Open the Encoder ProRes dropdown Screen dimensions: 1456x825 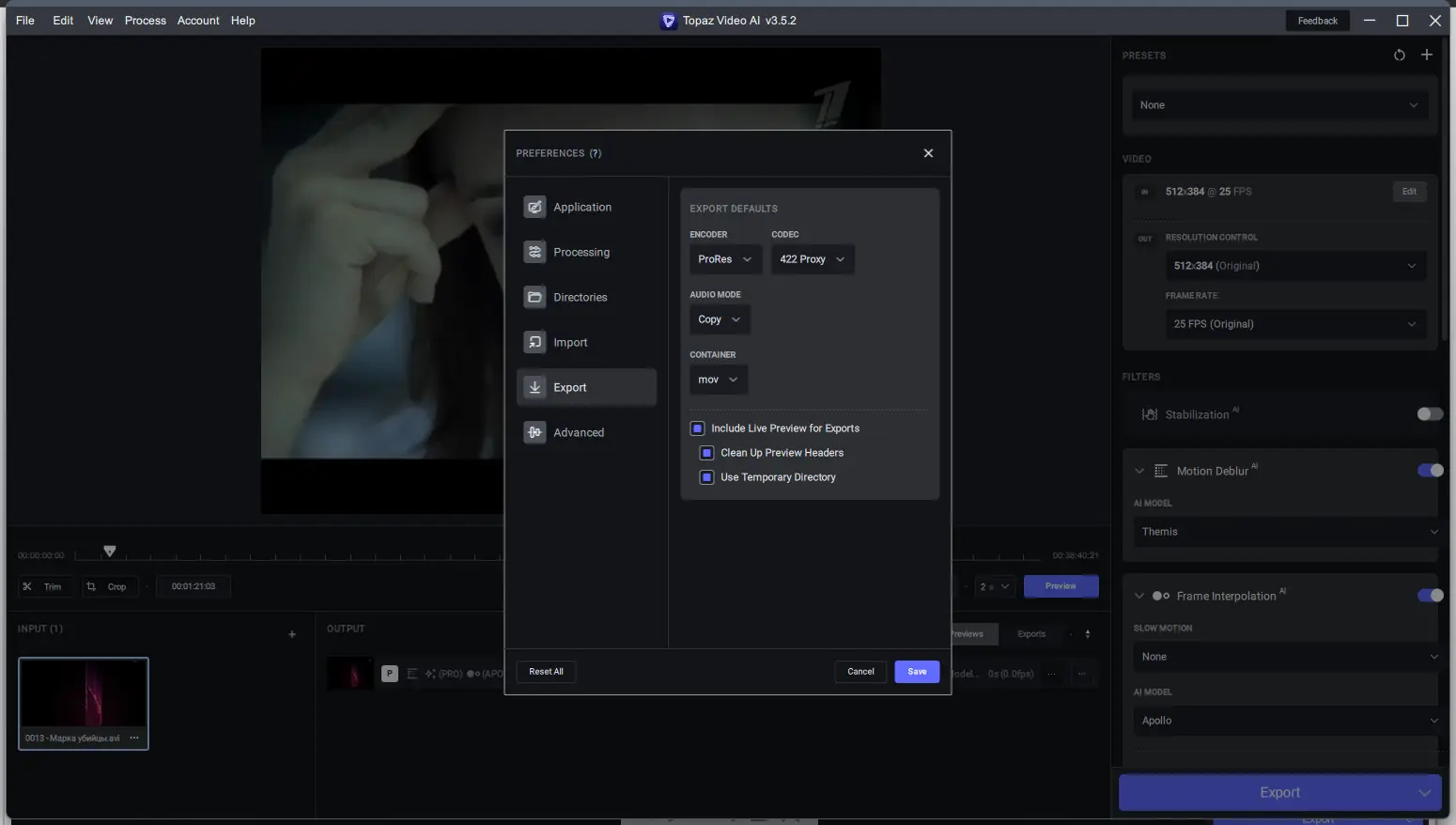coord(724,258)
